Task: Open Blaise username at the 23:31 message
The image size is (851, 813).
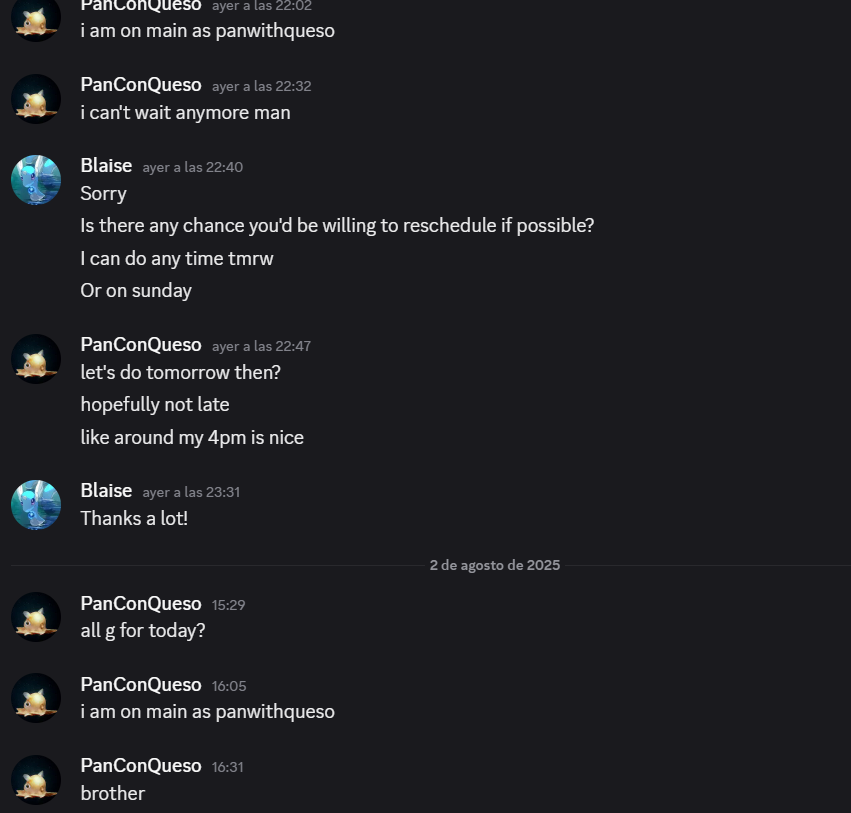Action: [106, 491]
